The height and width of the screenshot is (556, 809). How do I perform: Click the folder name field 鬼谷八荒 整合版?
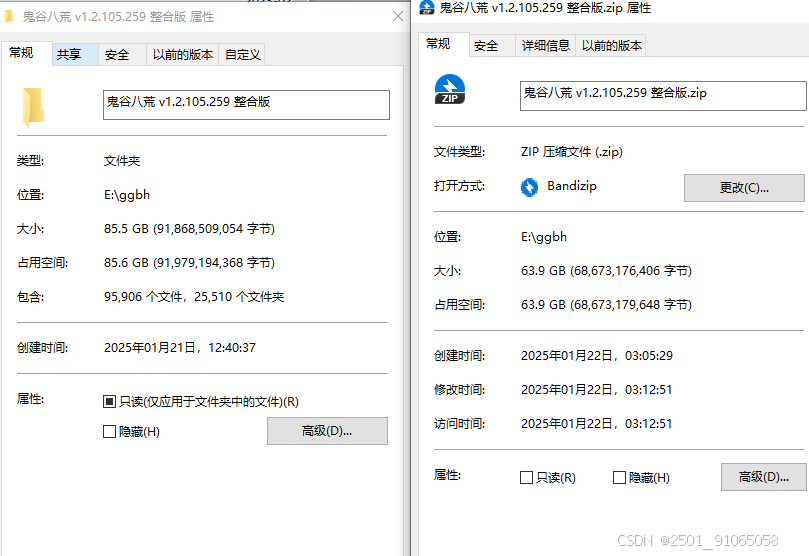click(246, 105)
